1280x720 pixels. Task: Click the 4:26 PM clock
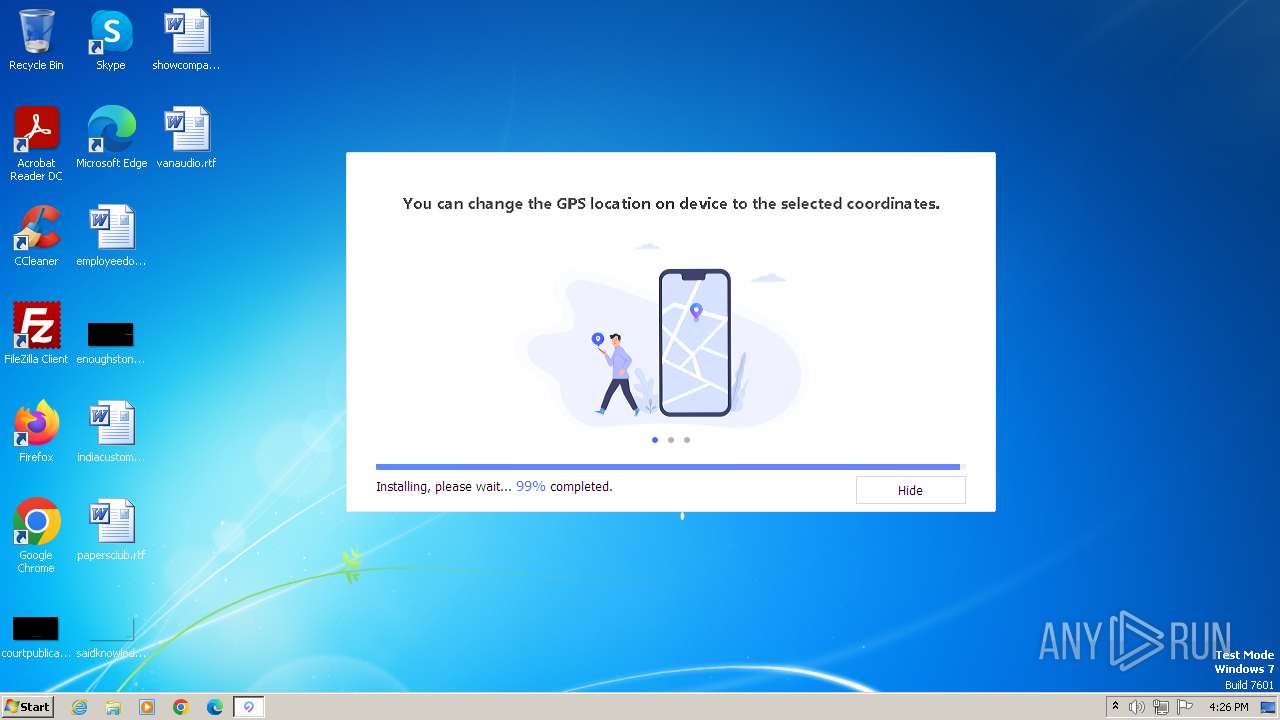coord(1229,707)
